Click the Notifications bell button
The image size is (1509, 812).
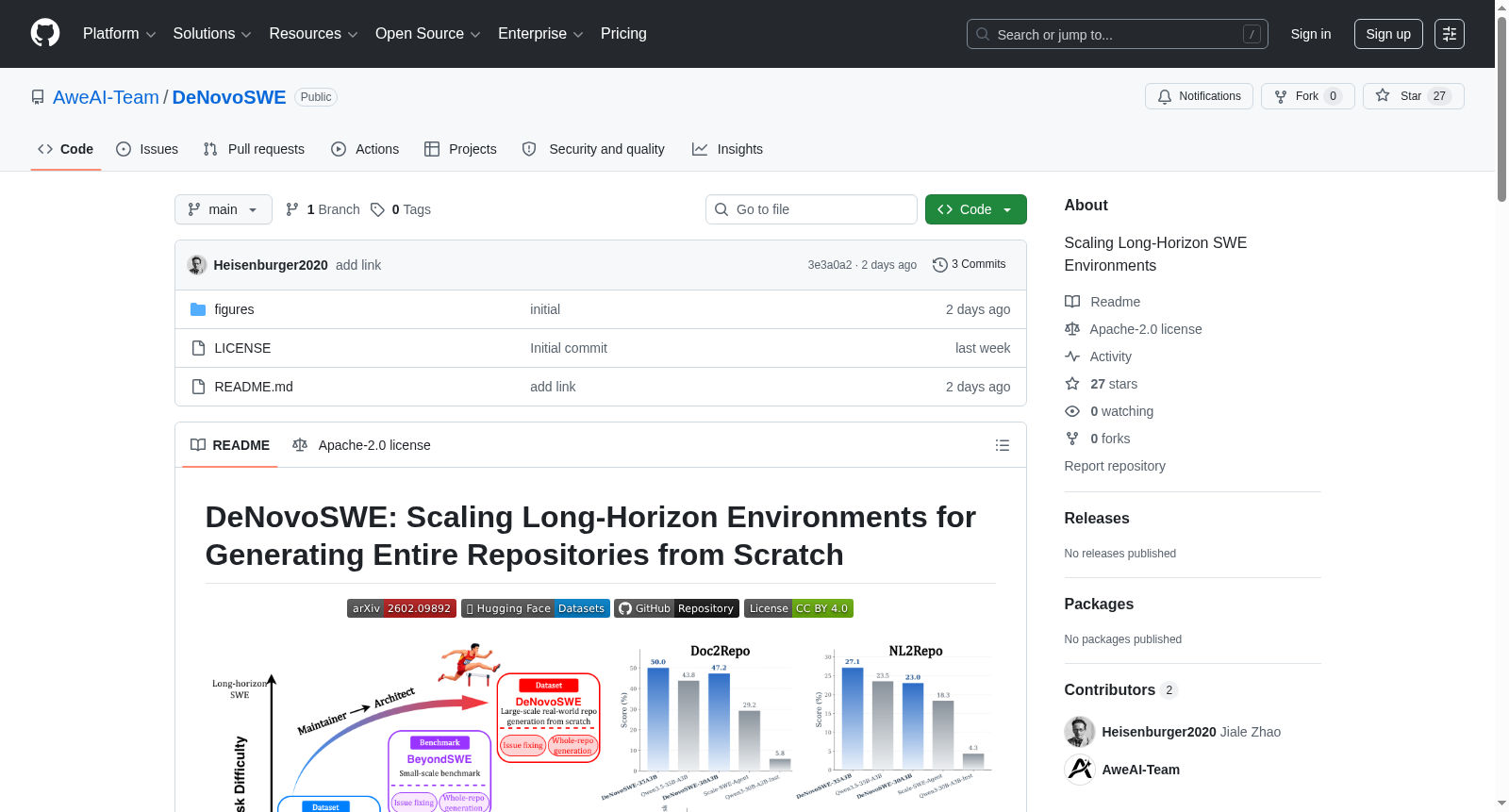tap(1199, 96)
